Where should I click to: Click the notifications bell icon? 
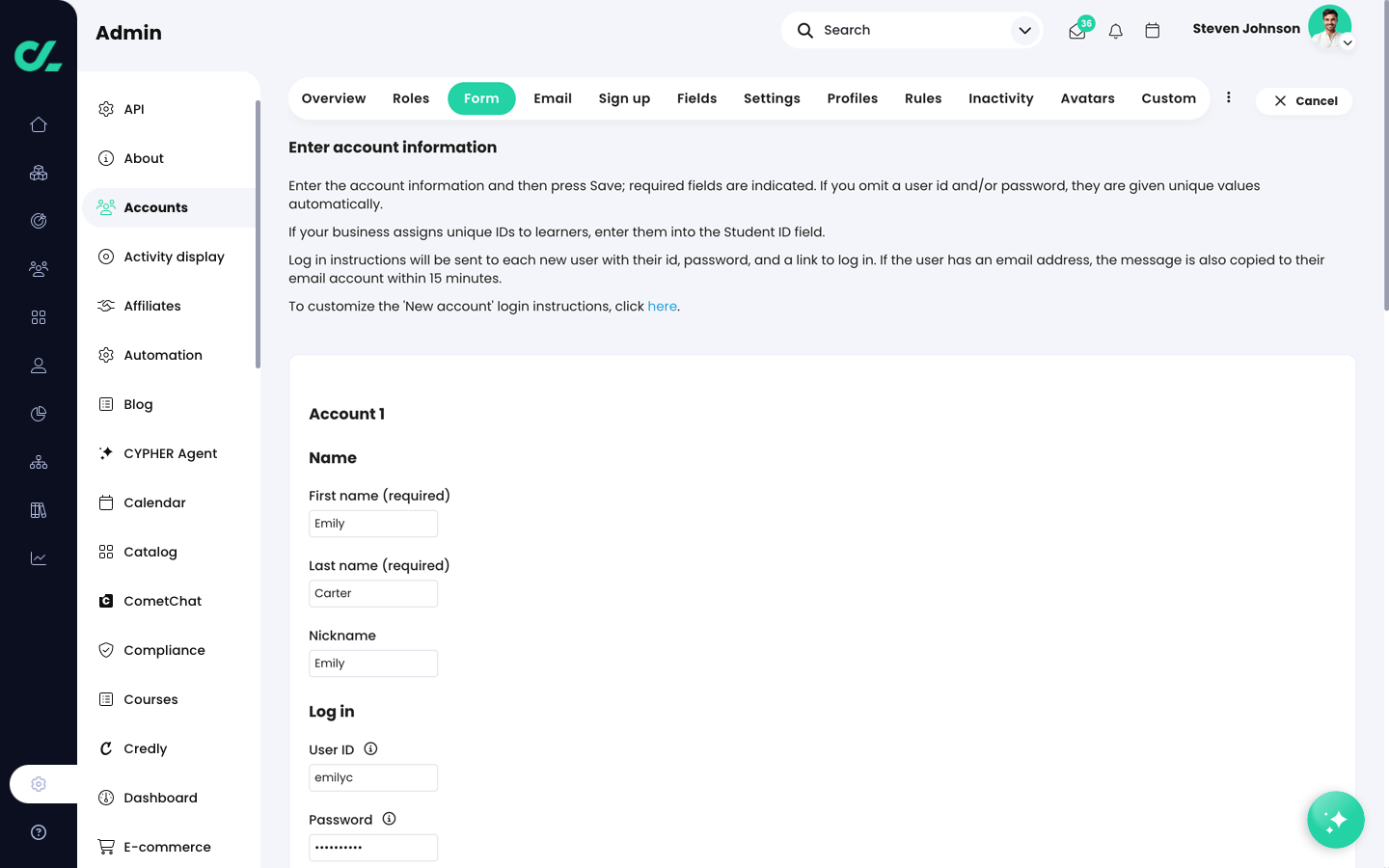click(1115, 31)
